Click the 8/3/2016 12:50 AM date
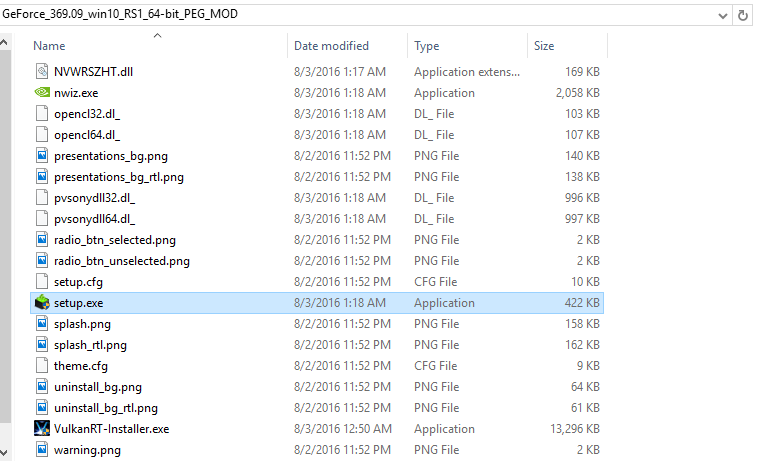Screen dimensions: 759x465 coord(343,429)
